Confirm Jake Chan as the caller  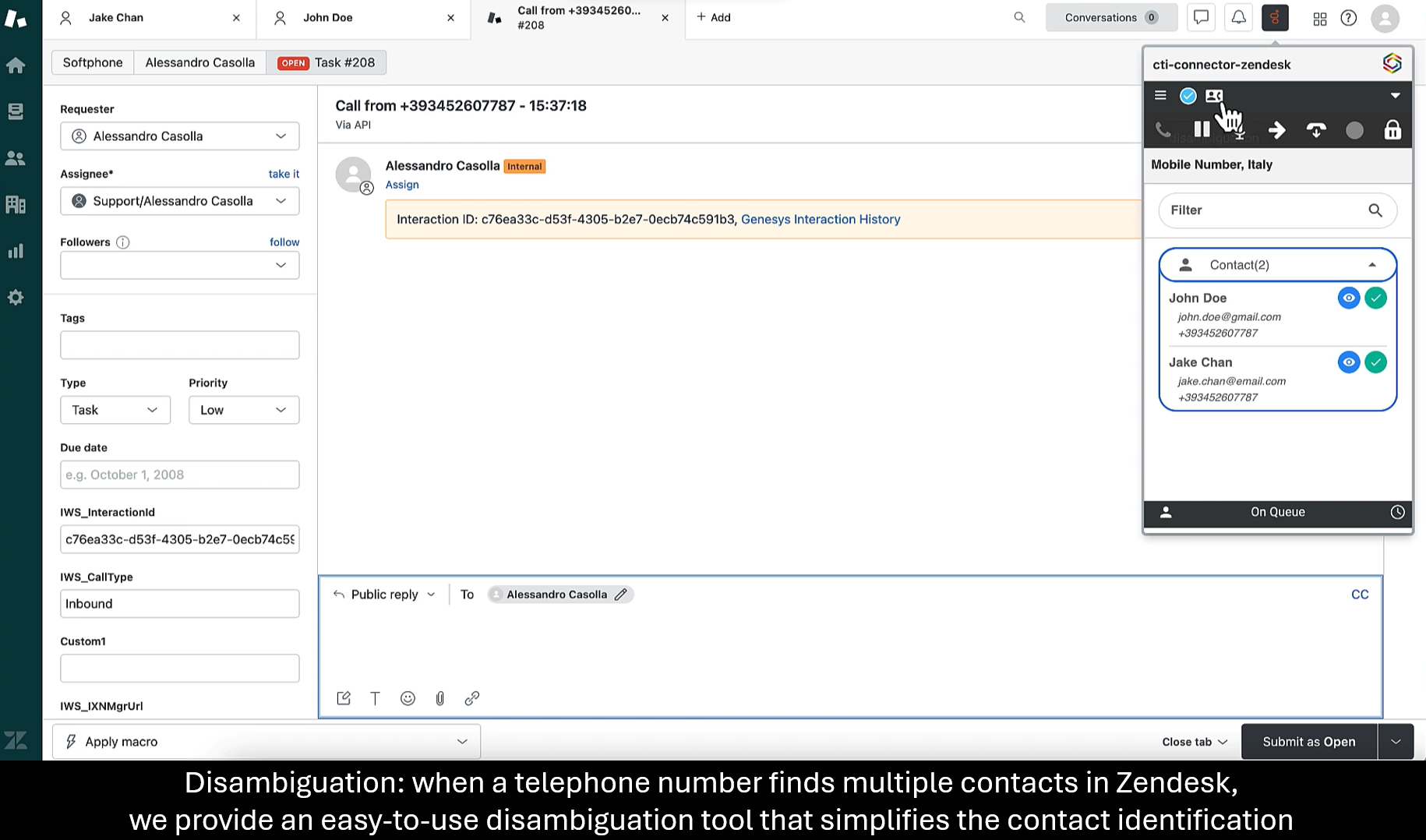(1375, 362)
